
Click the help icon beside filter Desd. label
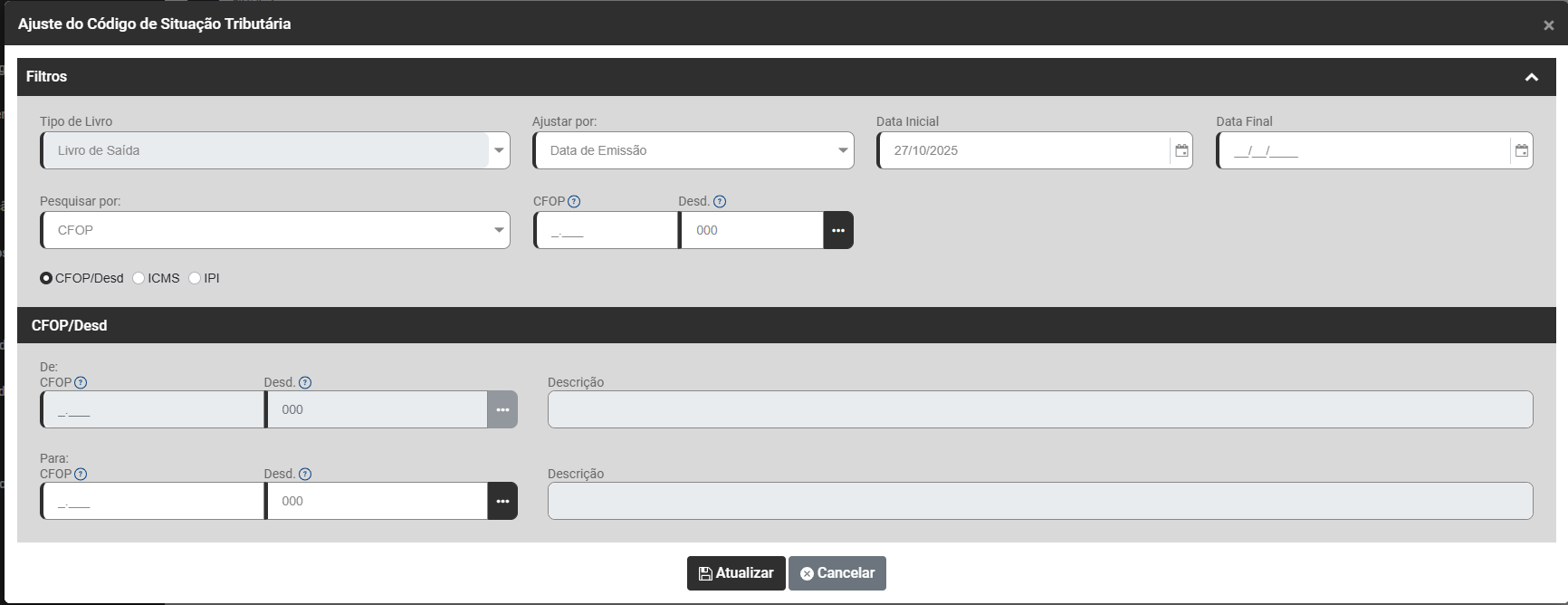[x=720, y=202]
